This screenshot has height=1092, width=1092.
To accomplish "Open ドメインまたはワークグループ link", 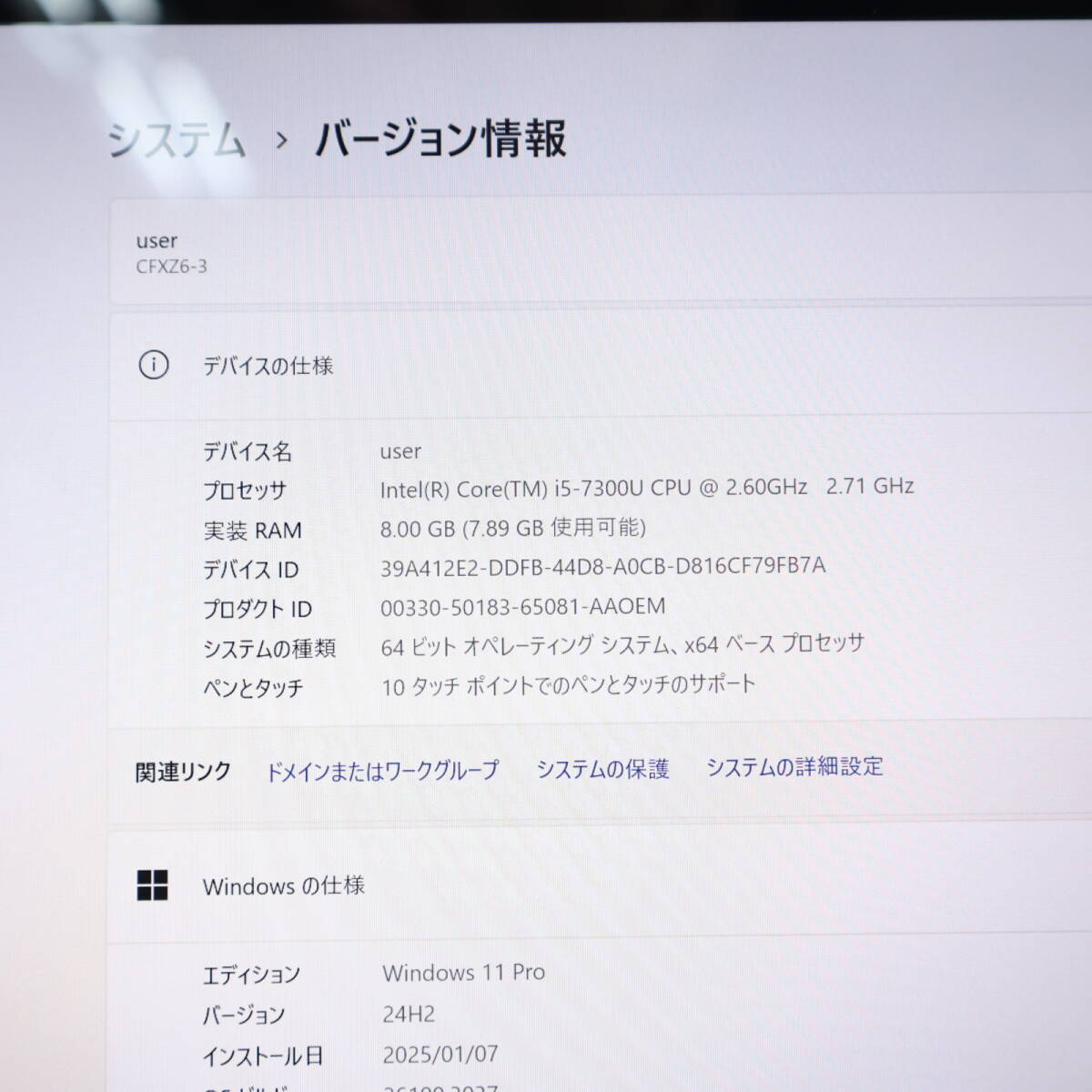I will point(382,771).
